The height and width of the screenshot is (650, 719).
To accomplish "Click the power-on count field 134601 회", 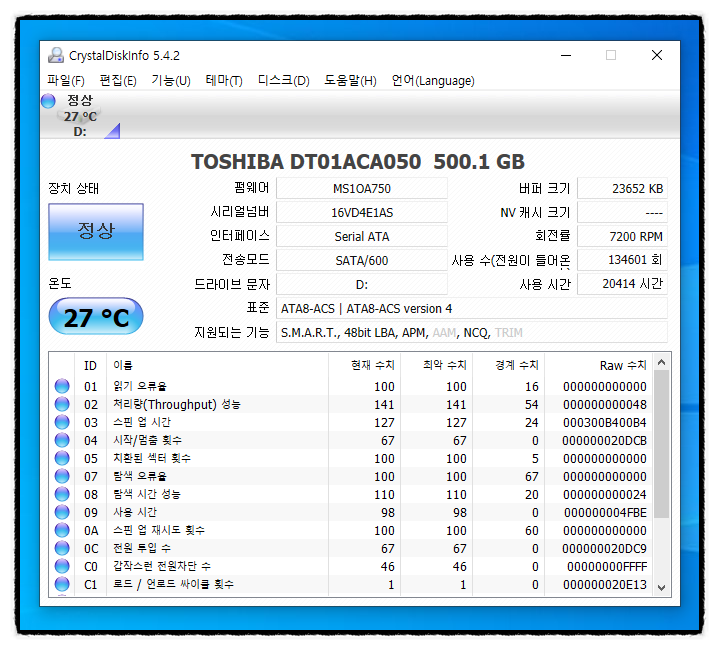I will click(622, 260).
